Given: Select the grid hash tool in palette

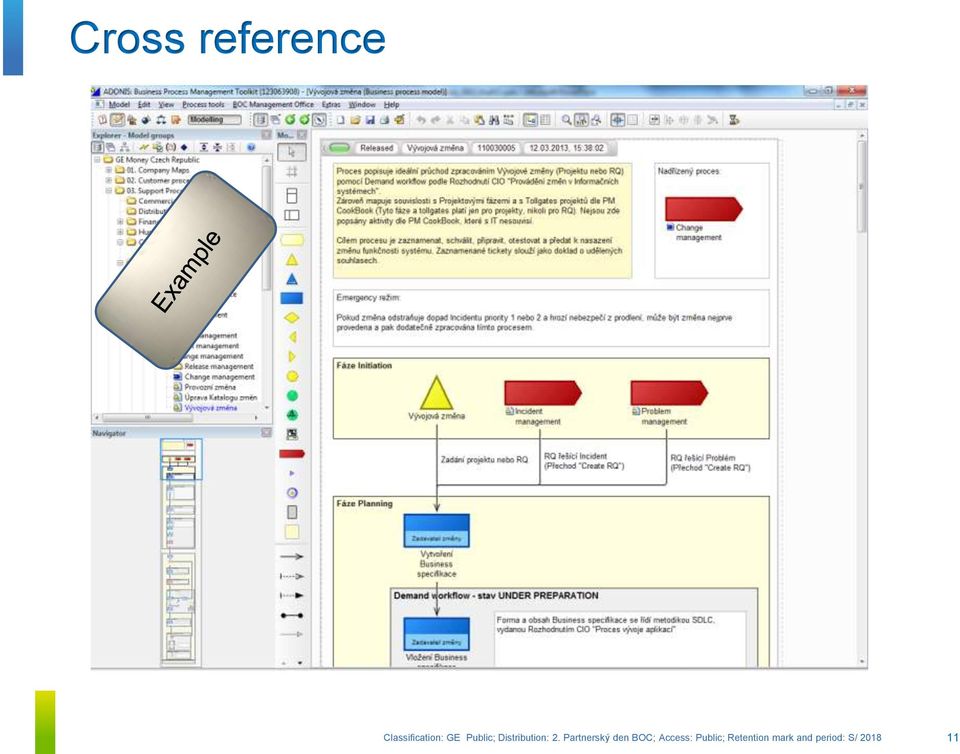Looking at the screenshot, I should [x=292, y=172].
